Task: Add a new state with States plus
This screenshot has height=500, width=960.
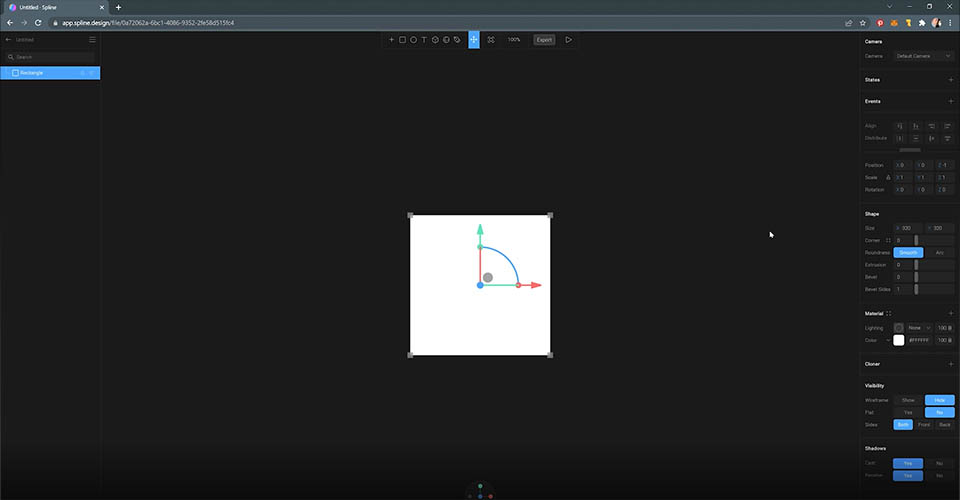Action: pyautogui.click(x=951, y=80)
